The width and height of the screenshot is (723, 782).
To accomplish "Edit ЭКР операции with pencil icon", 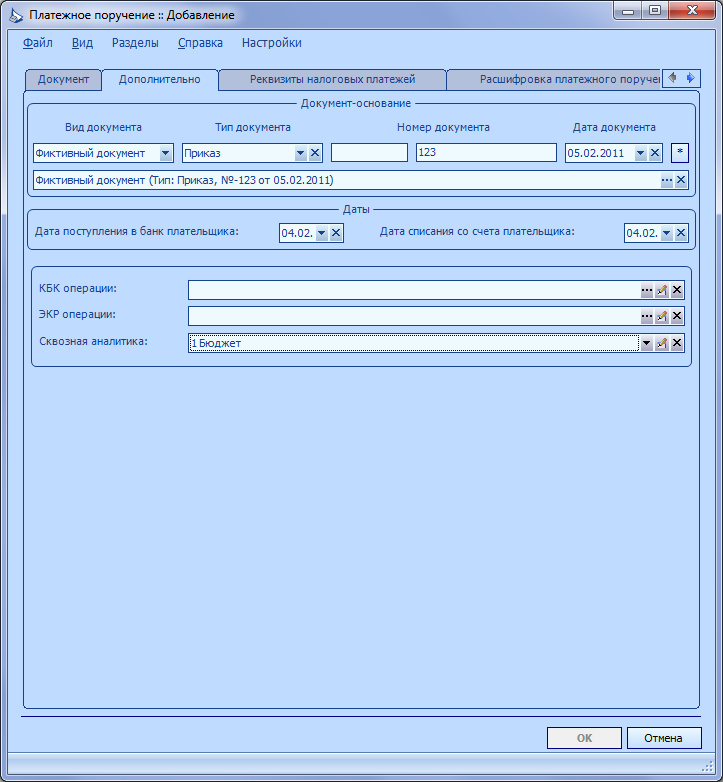I will pos(662,316).
